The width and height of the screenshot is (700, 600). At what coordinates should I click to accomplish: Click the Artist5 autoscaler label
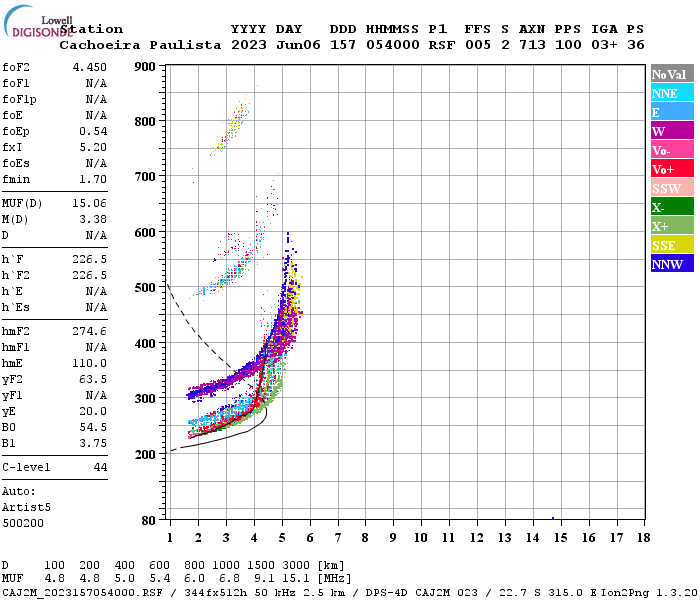point(26,508)
